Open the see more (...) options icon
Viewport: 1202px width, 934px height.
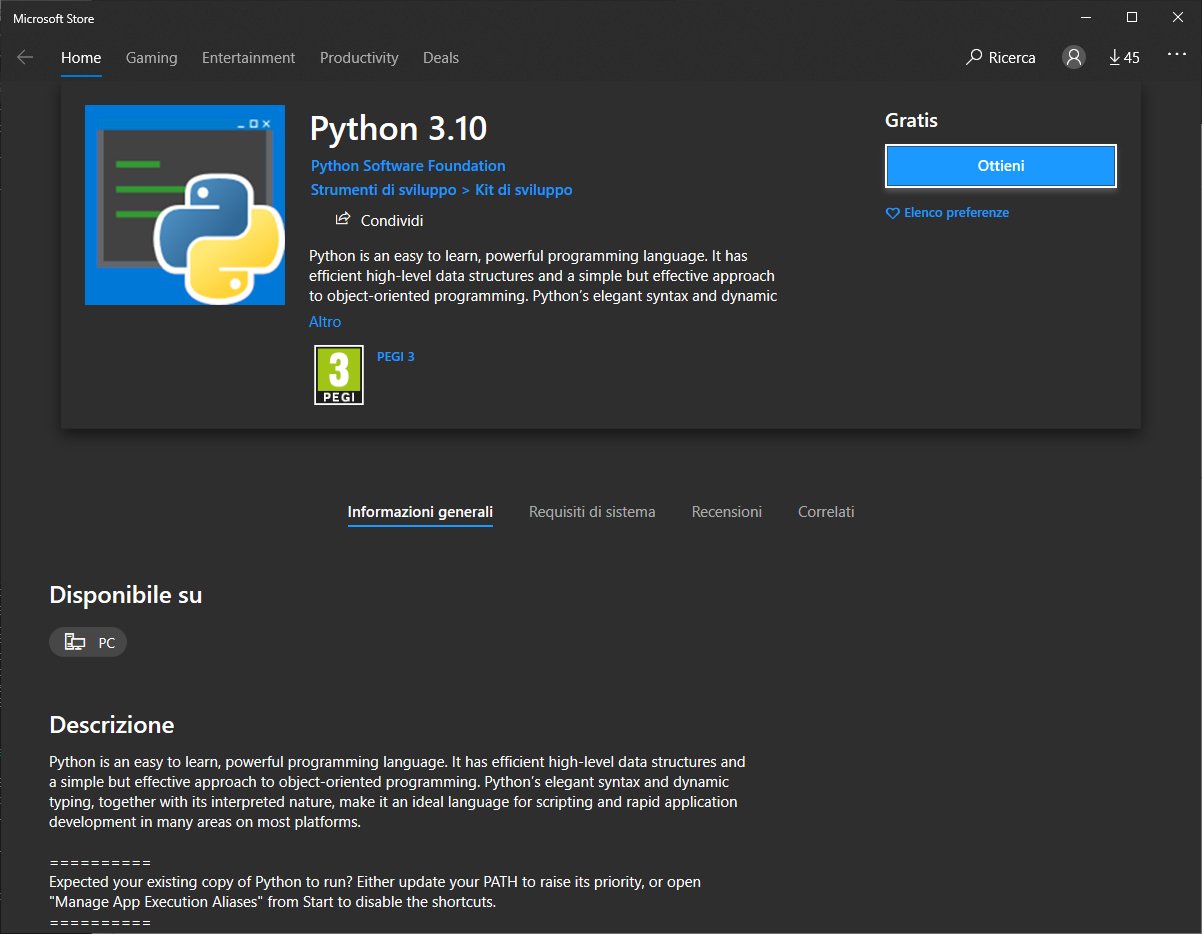[x=1177, y=55]
